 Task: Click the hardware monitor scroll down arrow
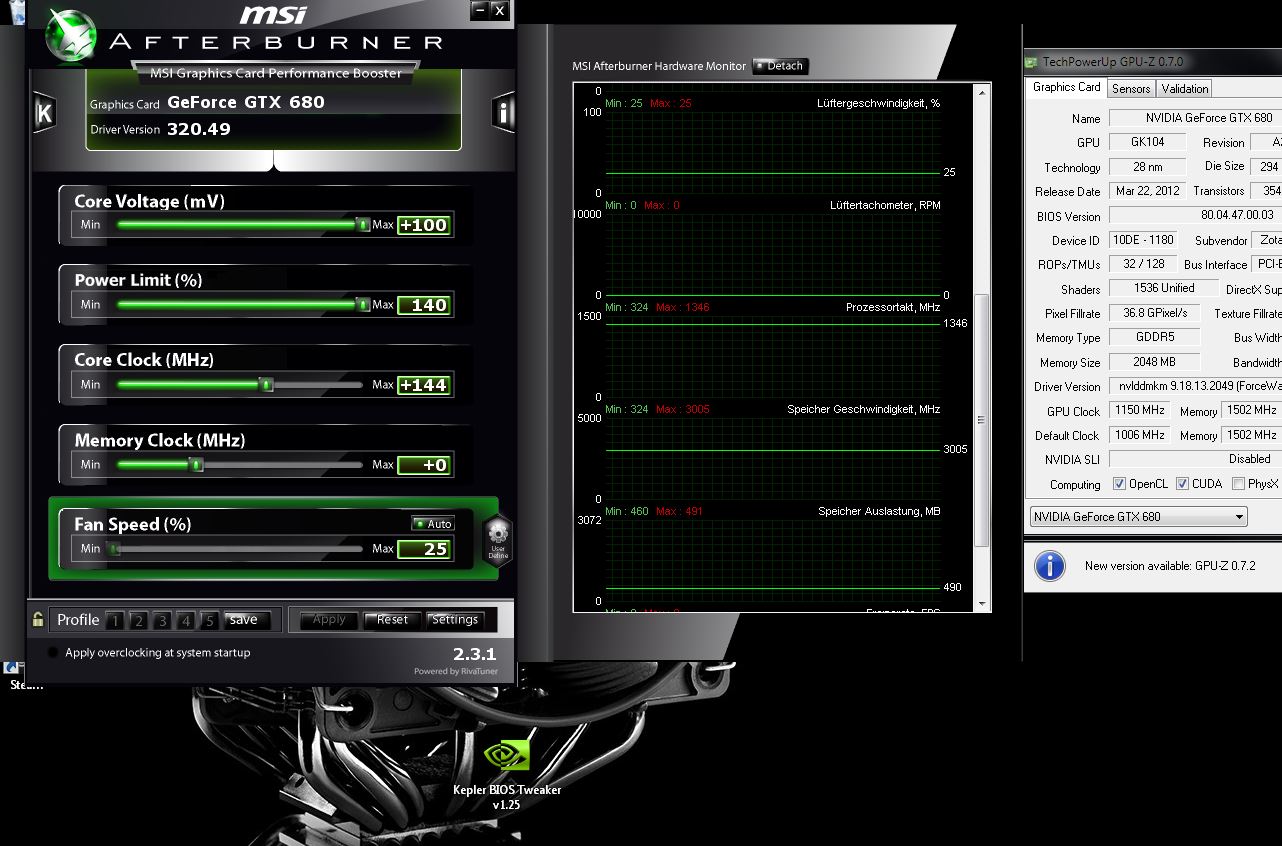pyautogui.click(x=982, y=604)
